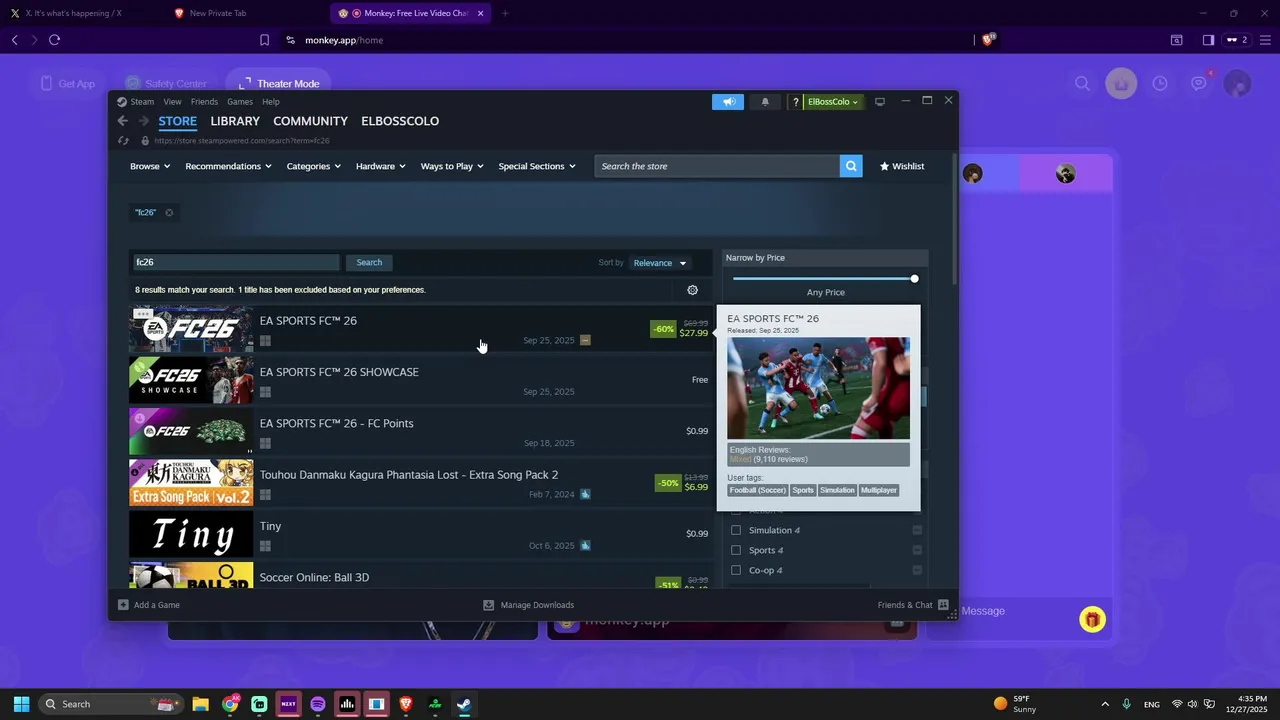Open Brave browser taskbar icon
This screenshot has height=720, width=1280.
click(x=406, y=704)
